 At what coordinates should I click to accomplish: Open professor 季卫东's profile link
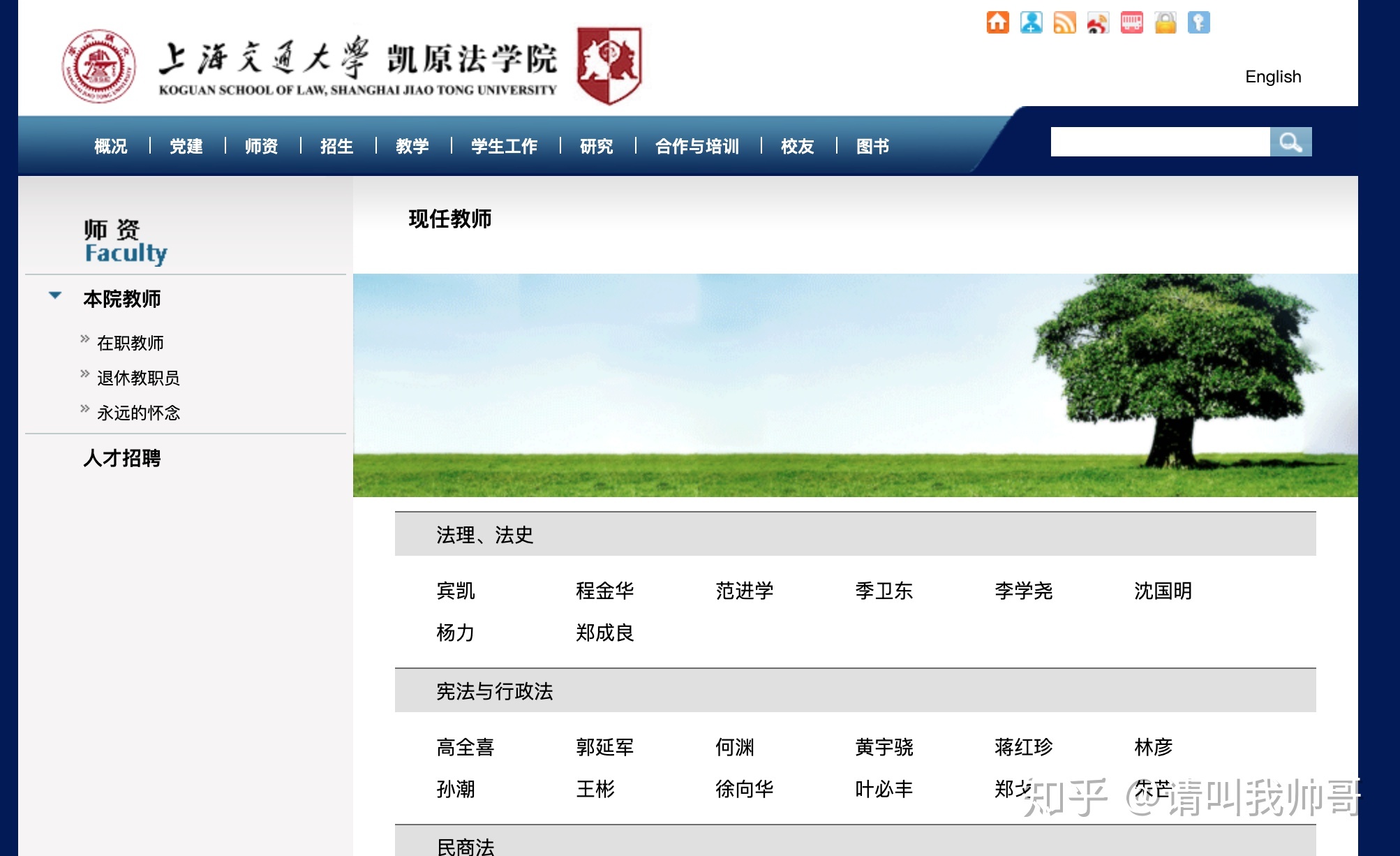[883, 591]
